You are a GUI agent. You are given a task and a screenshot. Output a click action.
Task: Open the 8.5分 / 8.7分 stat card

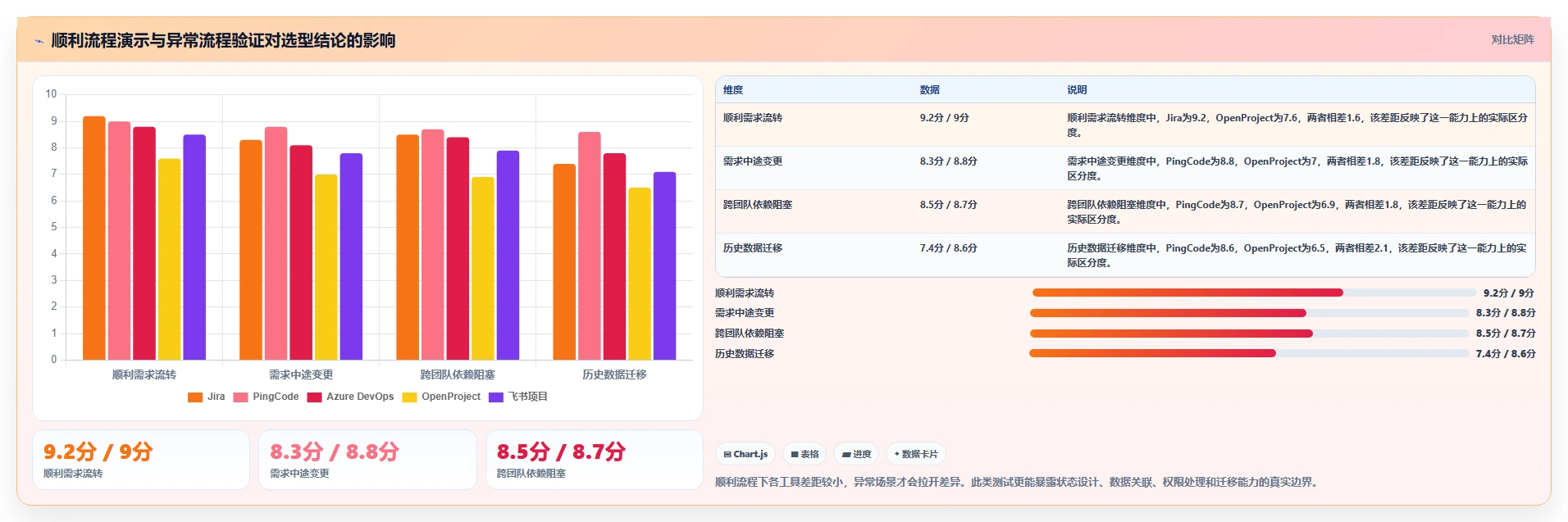pos(595,460)
